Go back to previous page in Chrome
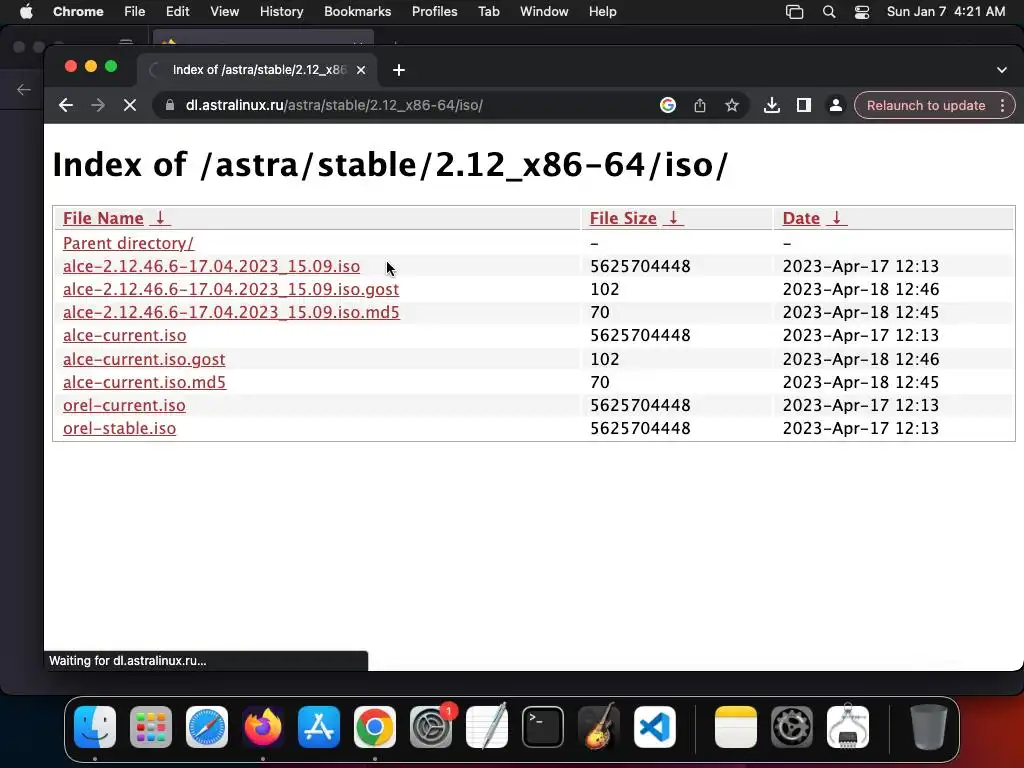 click(x=65, y=105)
